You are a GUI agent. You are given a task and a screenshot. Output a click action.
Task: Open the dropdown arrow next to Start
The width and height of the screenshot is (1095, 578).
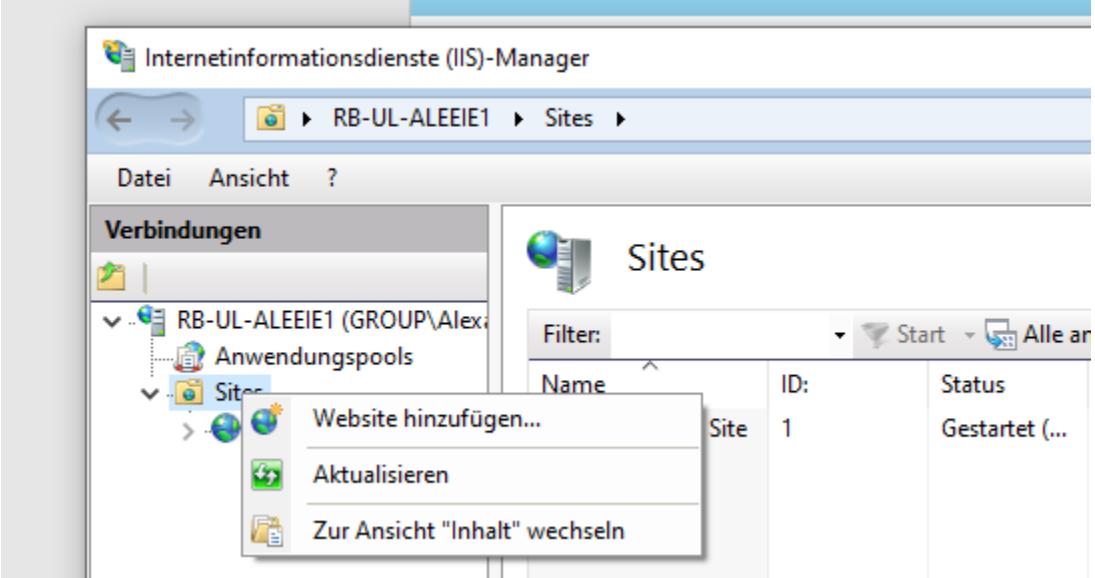tap(969, 336)
